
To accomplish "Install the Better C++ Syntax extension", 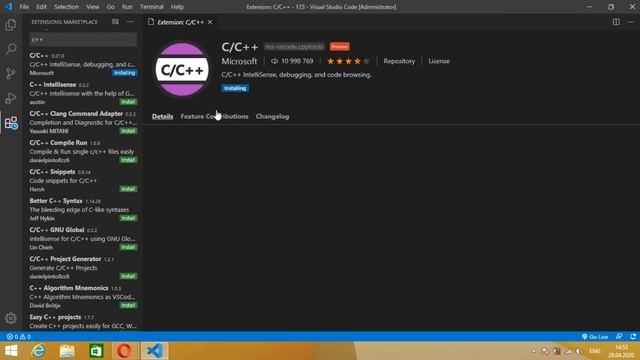I will point(128,218).
